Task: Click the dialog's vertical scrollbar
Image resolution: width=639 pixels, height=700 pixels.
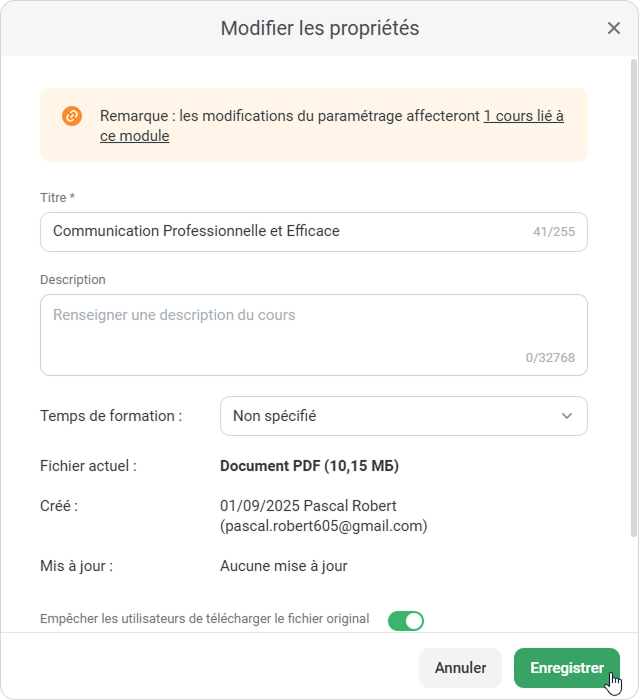Action: point(632,300)
